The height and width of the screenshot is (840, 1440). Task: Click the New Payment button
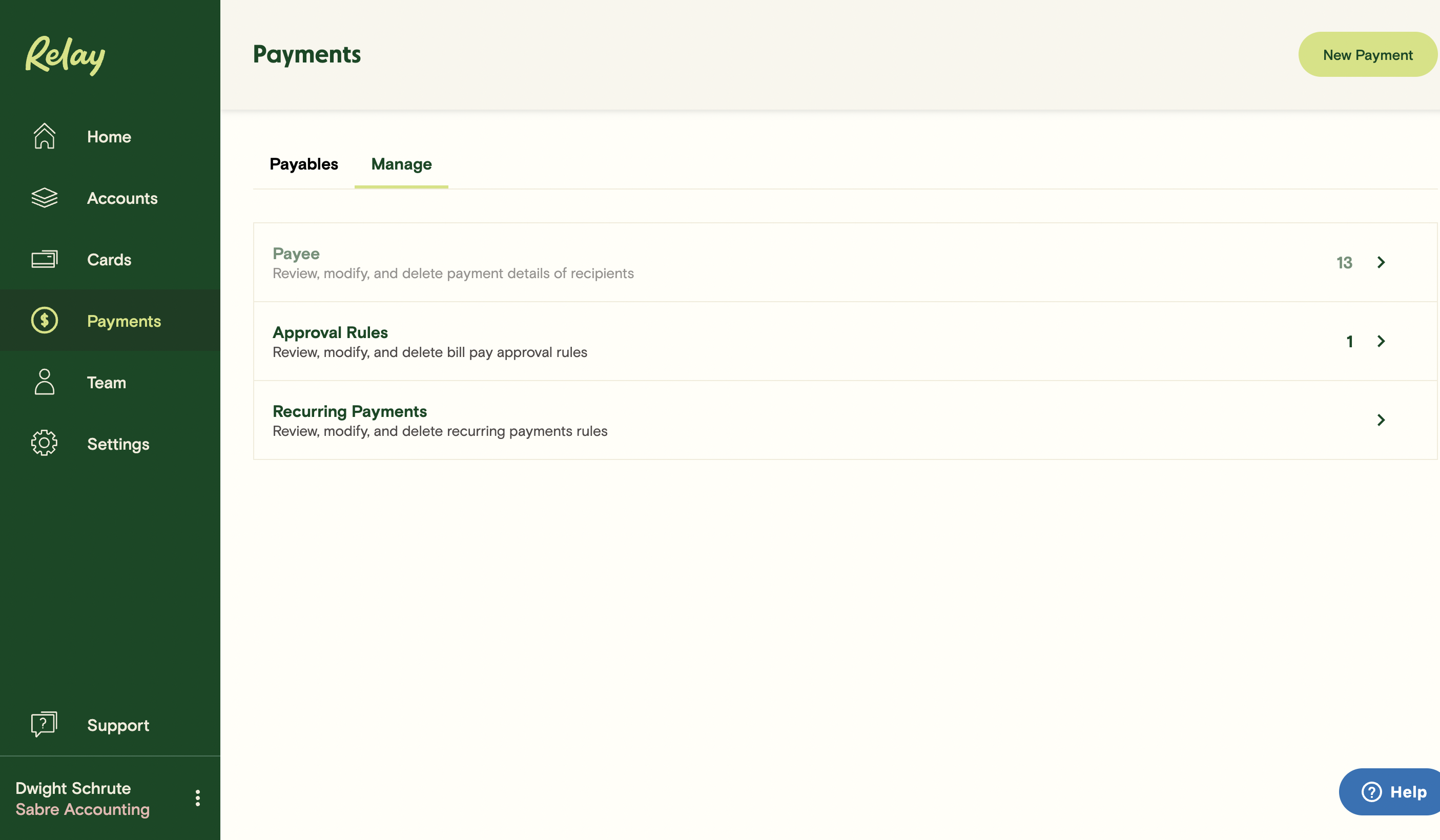(x=1367, y=55)
